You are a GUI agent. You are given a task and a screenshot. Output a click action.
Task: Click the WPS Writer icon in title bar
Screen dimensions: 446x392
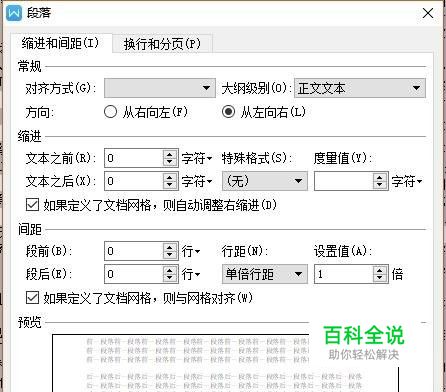click(14, 13)
